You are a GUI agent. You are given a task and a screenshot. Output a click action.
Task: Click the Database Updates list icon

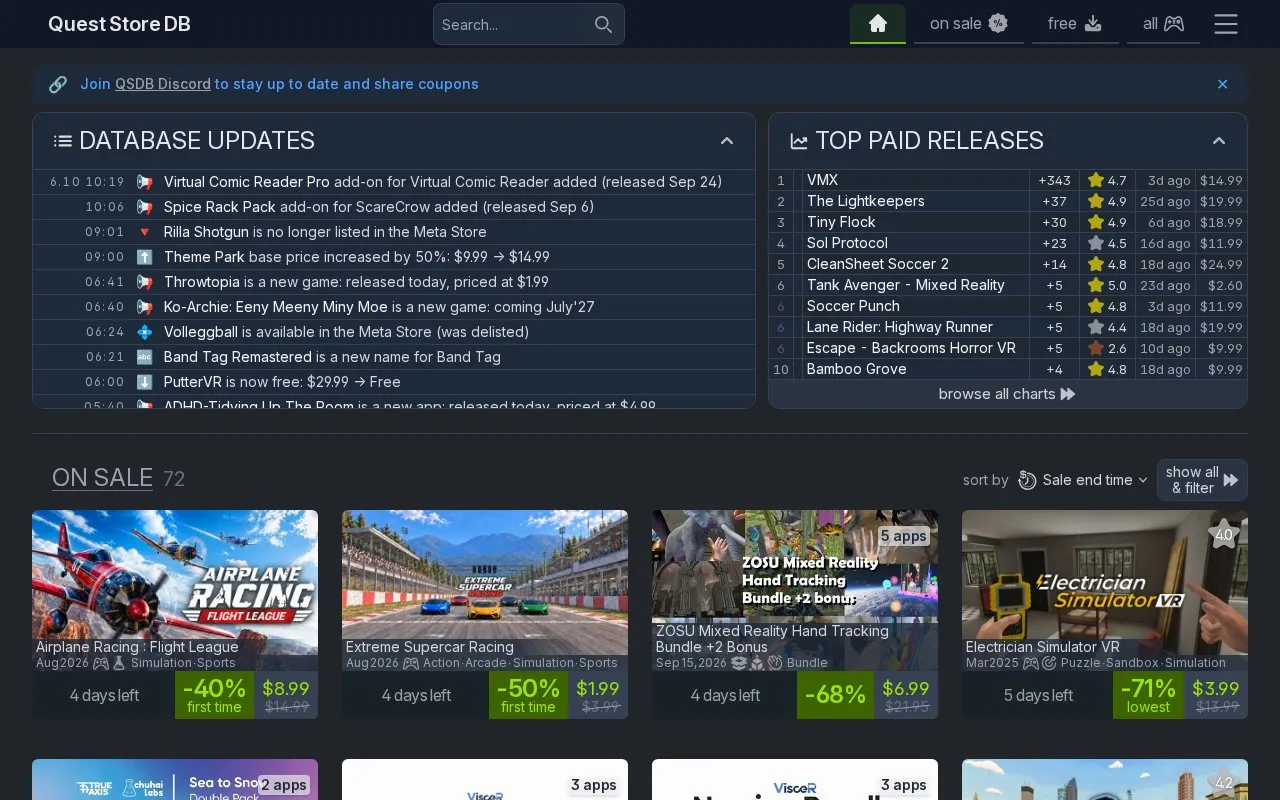63,141
